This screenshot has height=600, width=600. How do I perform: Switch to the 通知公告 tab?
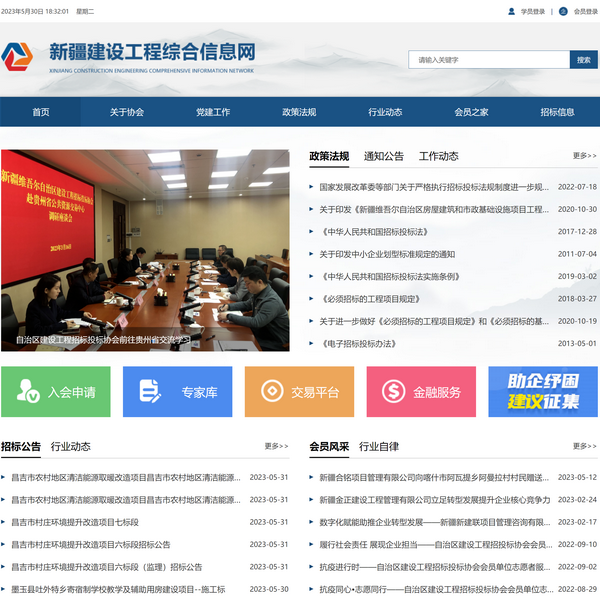pos(384,156)
